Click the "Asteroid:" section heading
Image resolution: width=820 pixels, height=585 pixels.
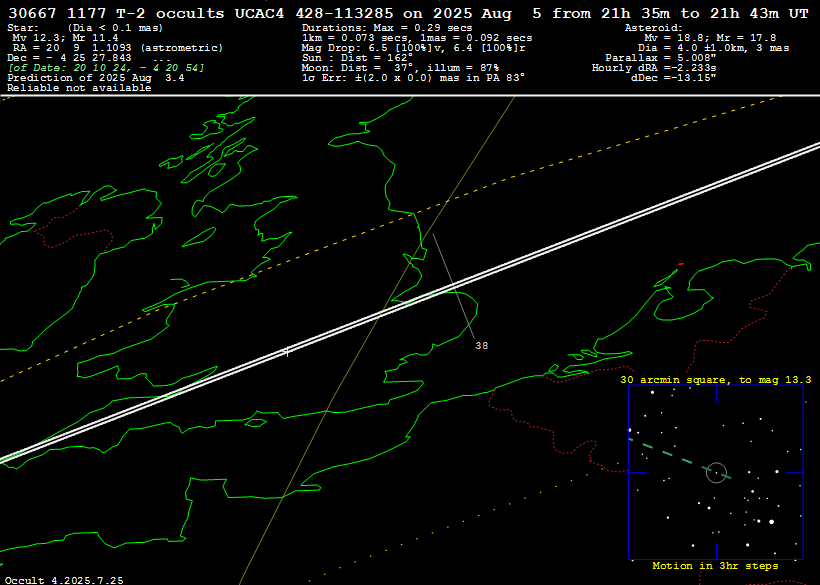[x=653, y=28]
